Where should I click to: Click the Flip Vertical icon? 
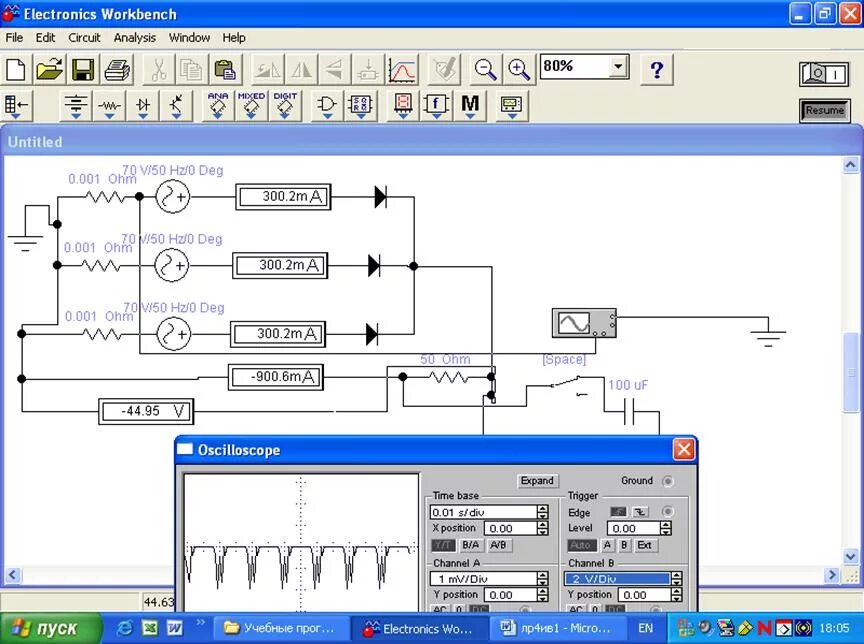[x=334, y=69]
